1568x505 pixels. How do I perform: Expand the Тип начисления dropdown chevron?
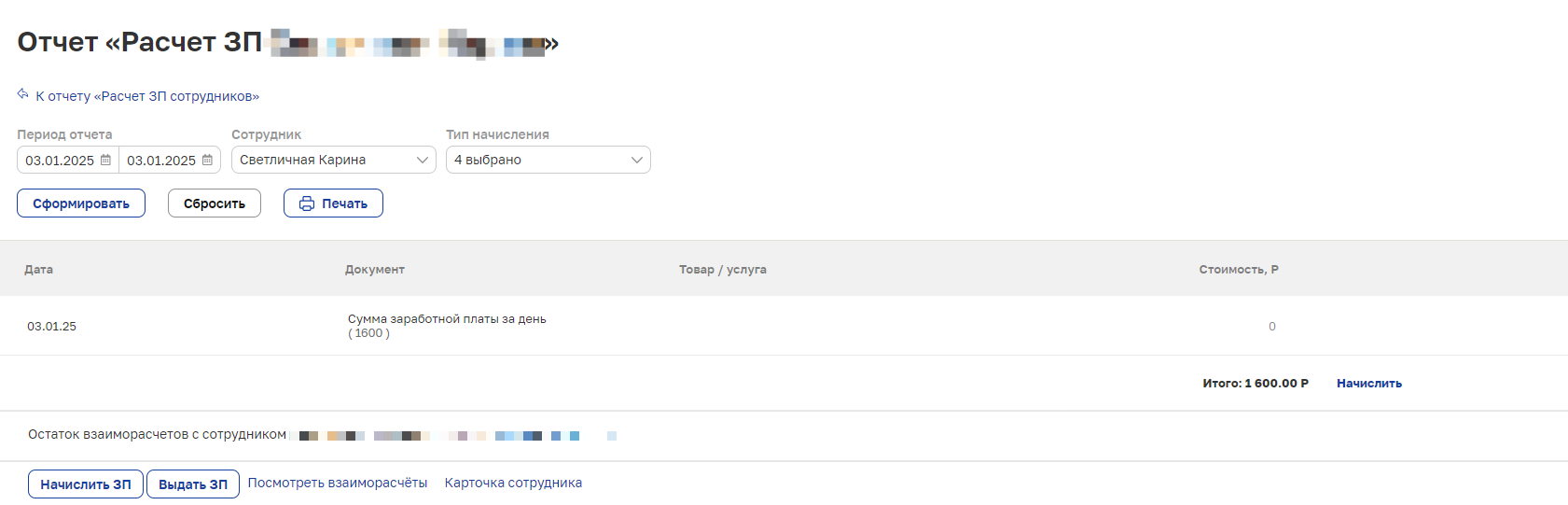pyautogui.click(x=636, y=160)
